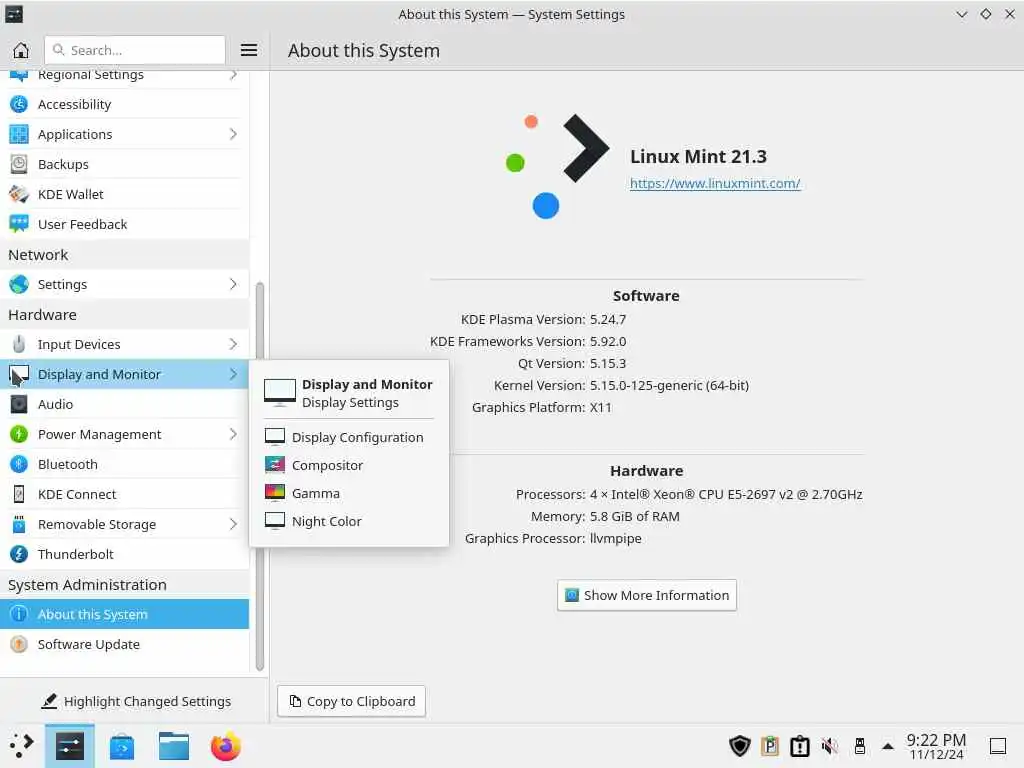Click the User Feedback sidebar icon

click(19, 224)
